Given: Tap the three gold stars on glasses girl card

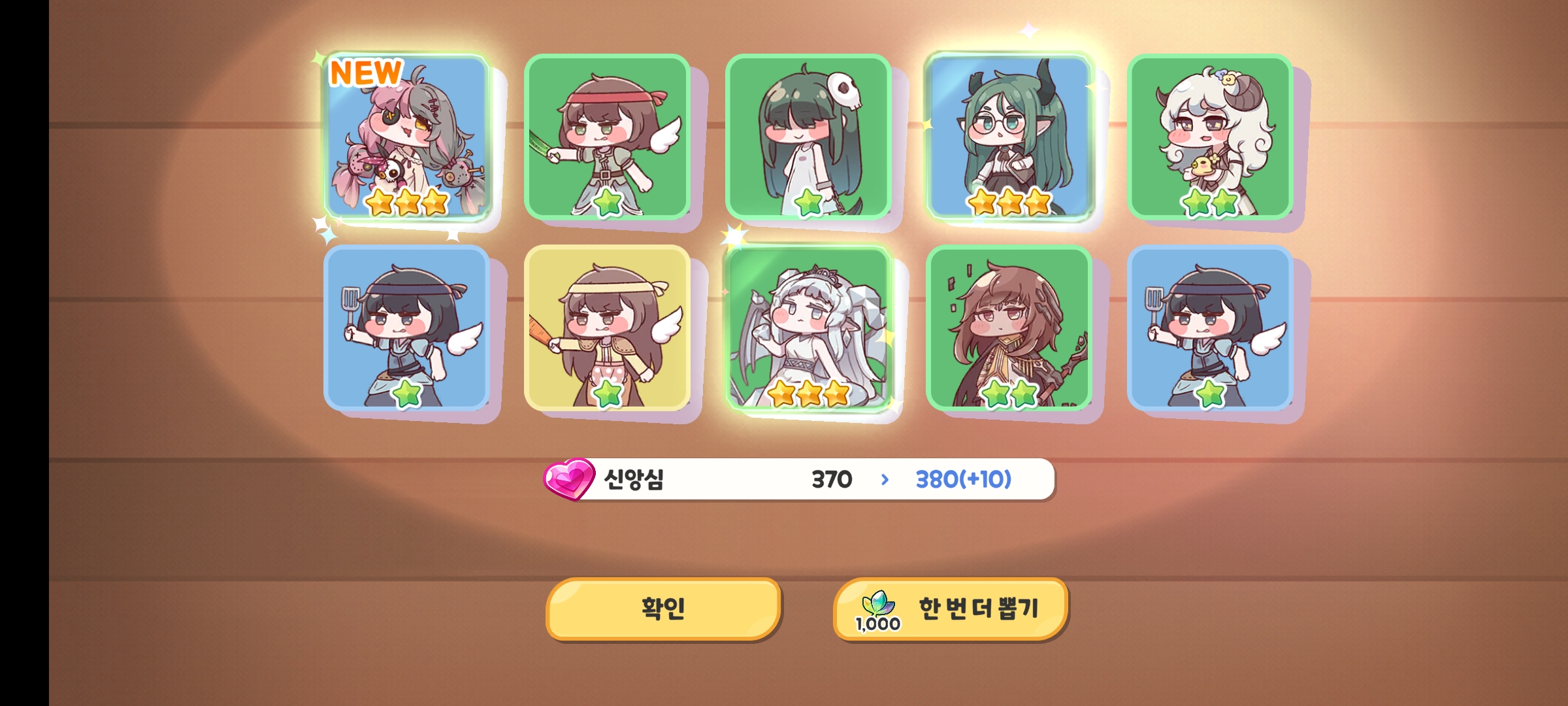Looking at the screenshot, I should [x=1009, y=202].
